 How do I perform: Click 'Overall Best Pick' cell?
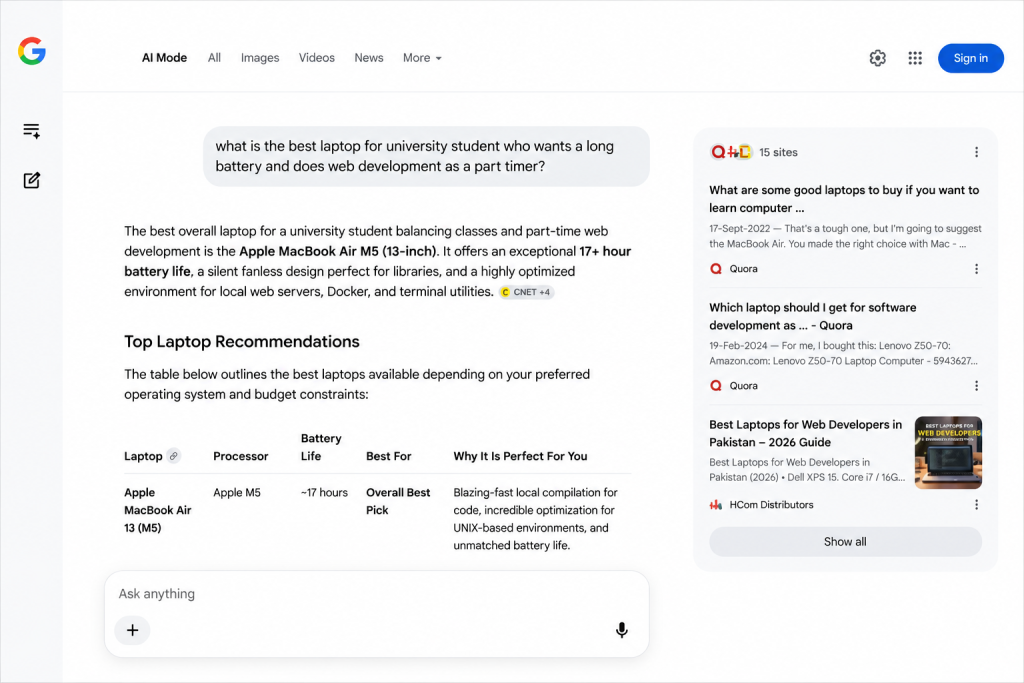coord(398,501)
